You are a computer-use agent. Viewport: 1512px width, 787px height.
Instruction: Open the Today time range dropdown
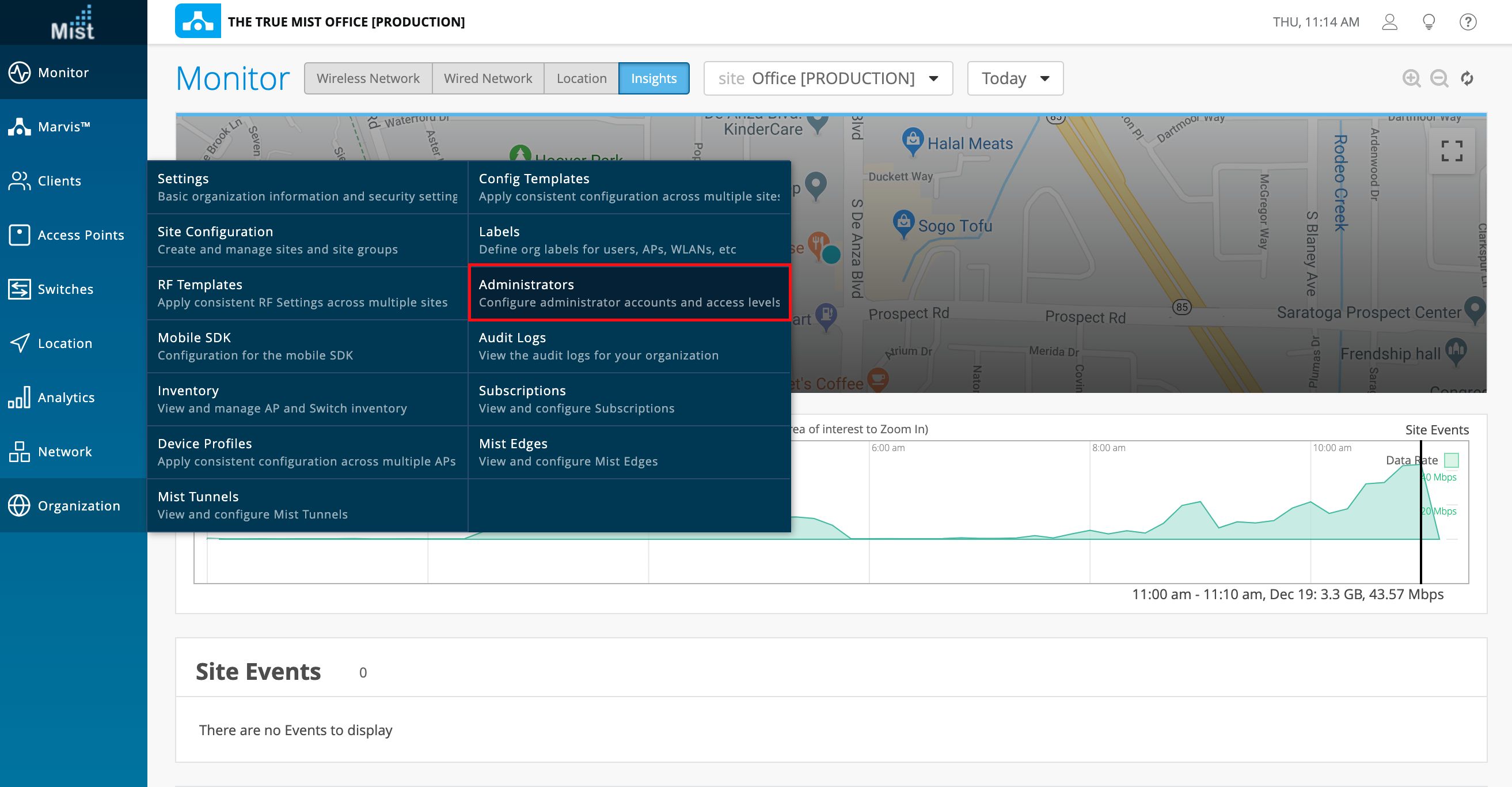(1015, 78)
